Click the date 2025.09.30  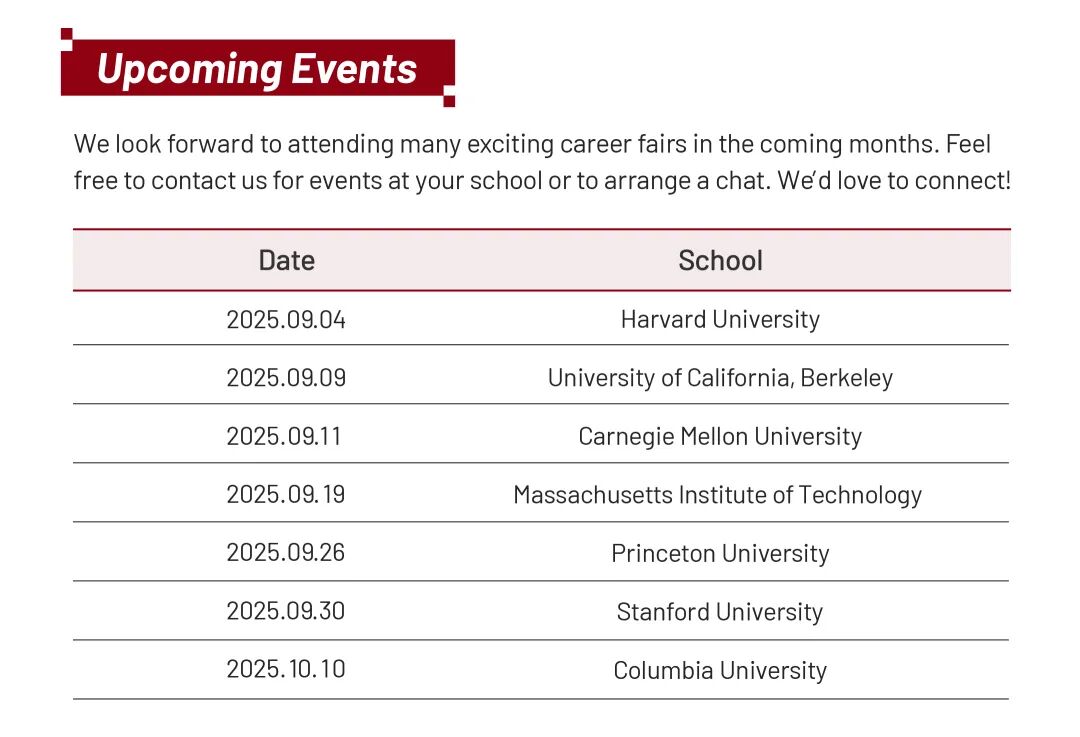point(286,611)
